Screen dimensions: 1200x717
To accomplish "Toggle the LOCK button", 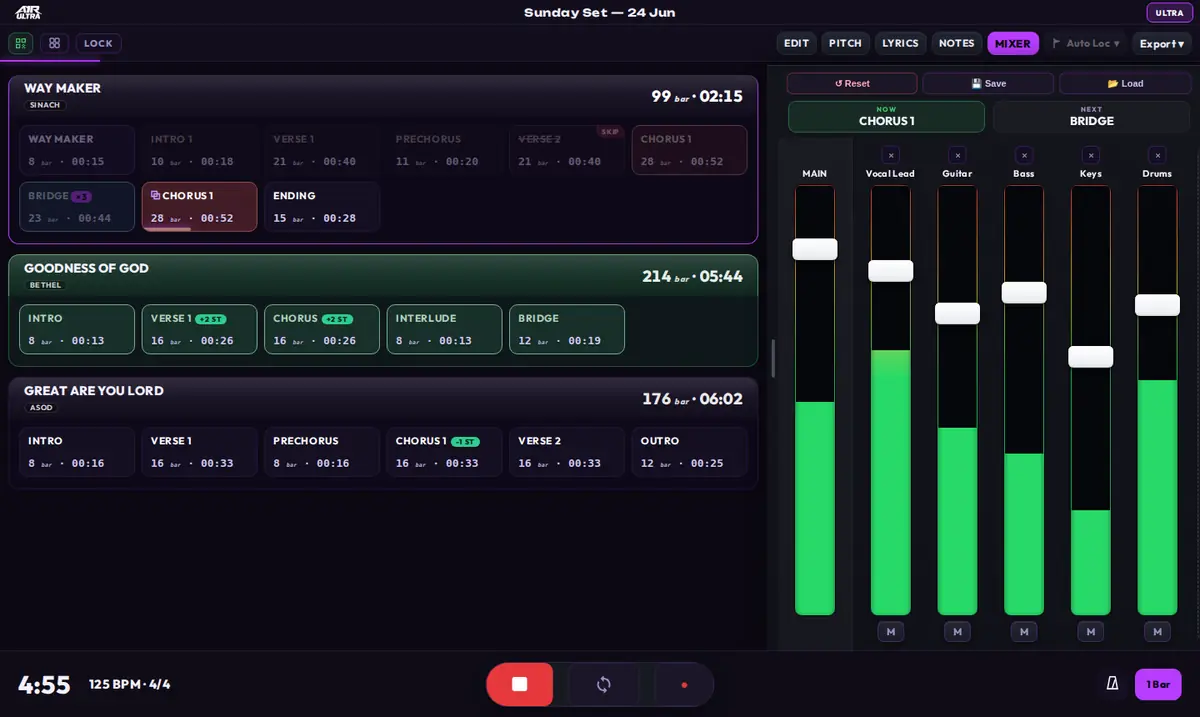I will click(x=98, y=43).
